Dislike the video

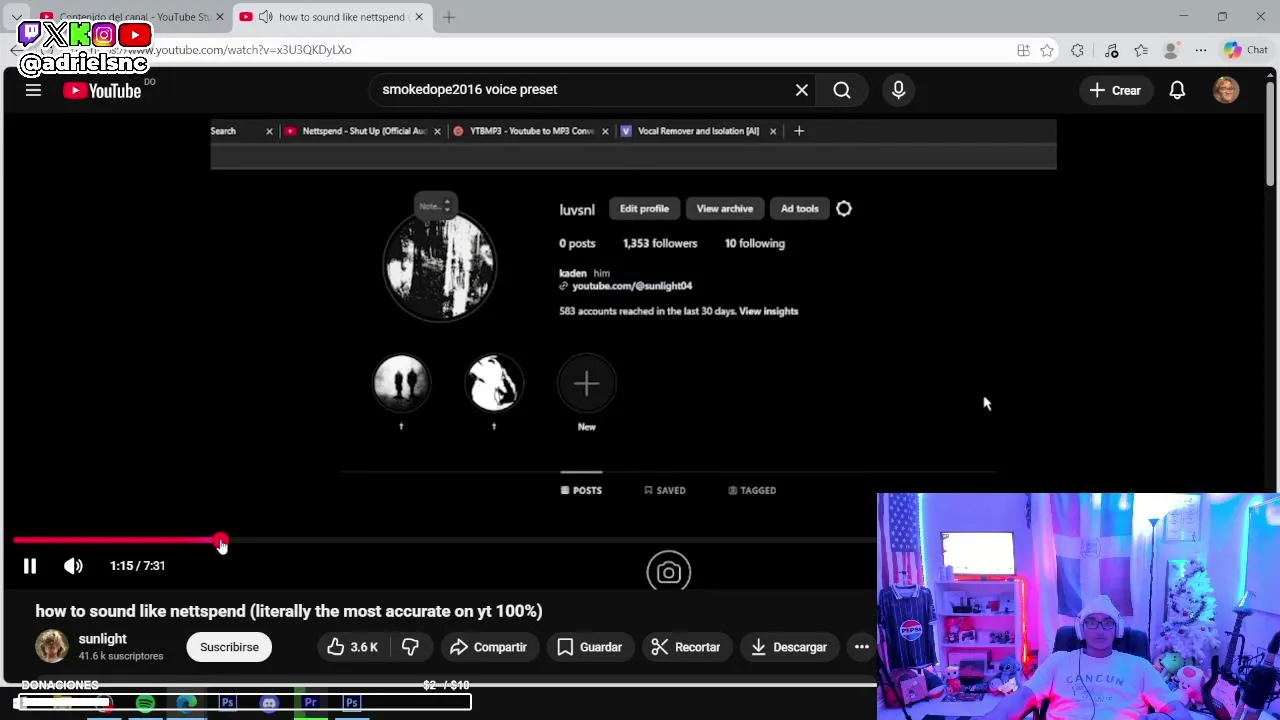click(410, 647)
